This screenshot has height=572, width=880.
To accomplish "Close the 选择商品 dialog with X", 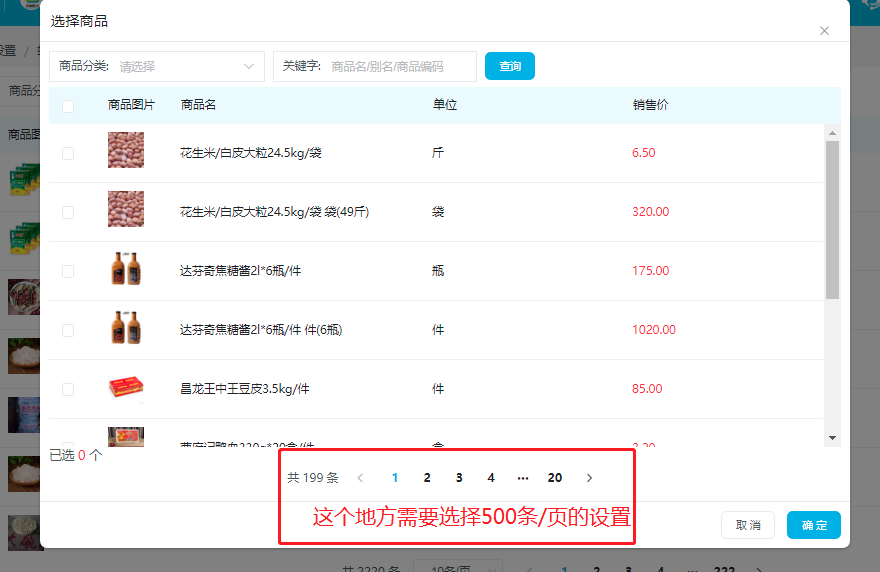I will pos(824,31).
